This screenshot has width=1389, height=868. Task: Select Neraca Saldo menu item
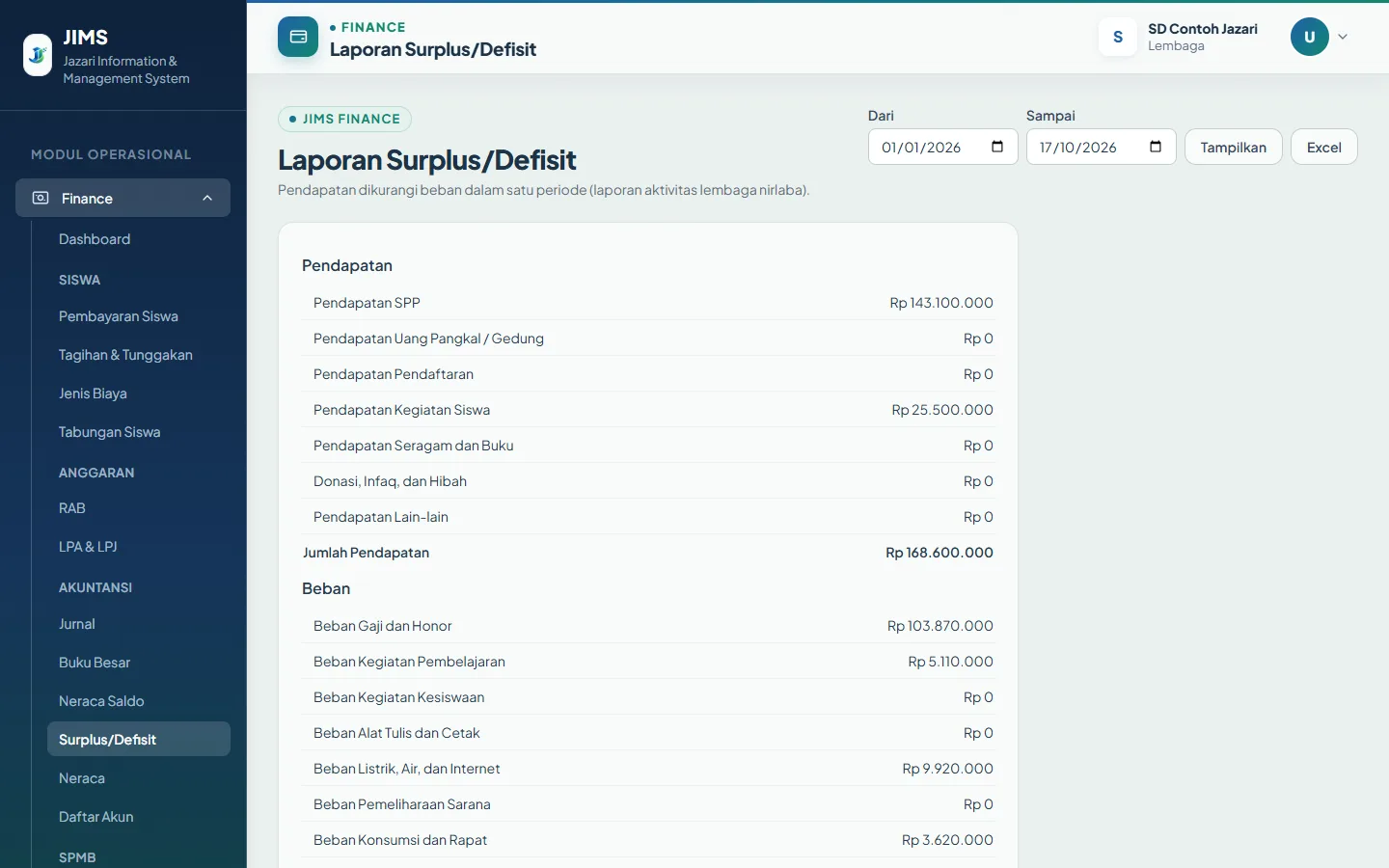click(x=101, y=701)
